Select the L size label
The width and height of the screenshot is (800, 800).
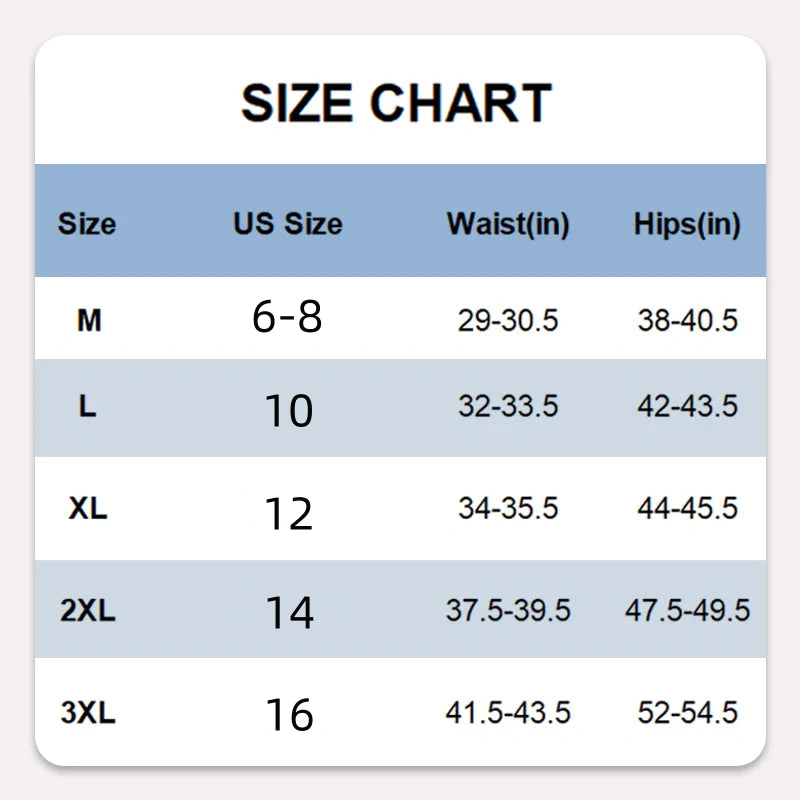click(x=88, y=407)
